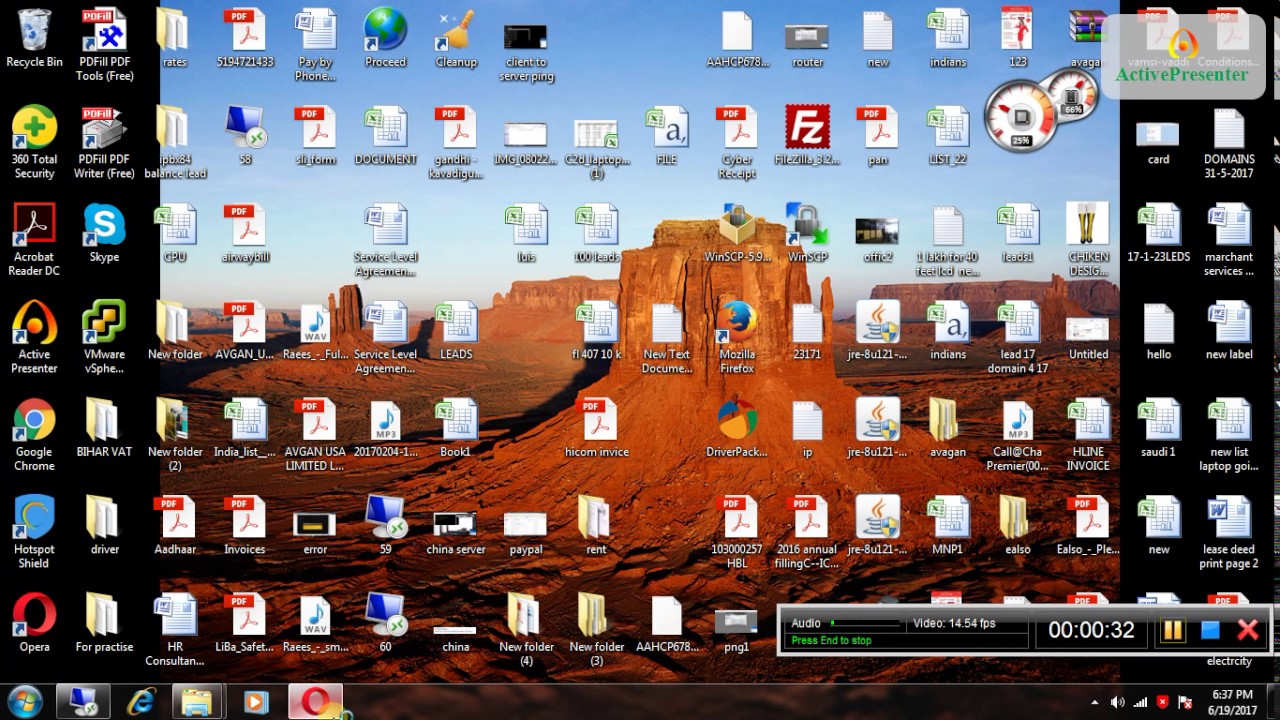
Task: Open the WinSCP-5.9 installer package icon
Action: (x=737, y=234)
